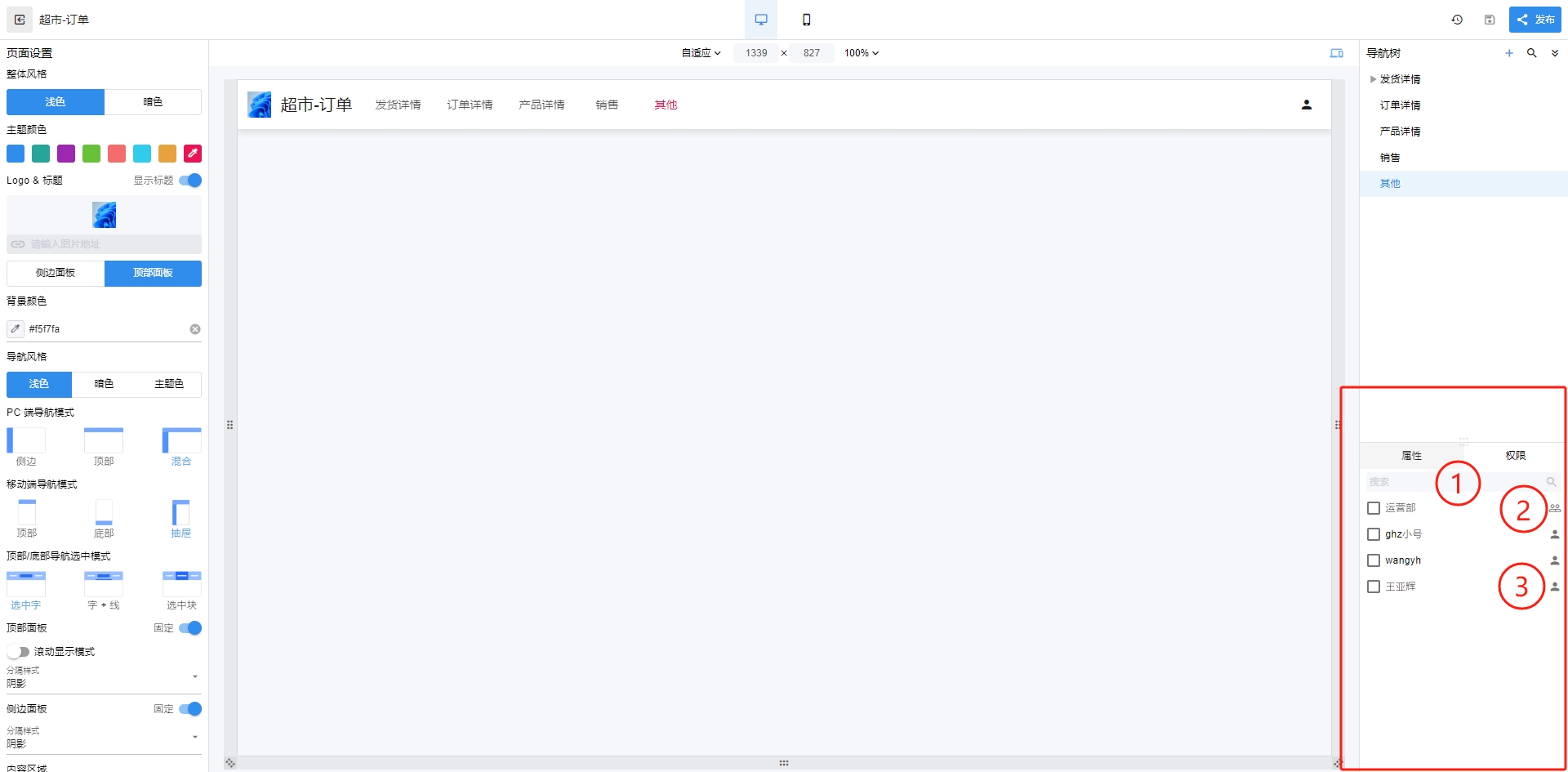Viewport: 1568px width, 772px height.
Task: Click the 发布 publish button
Action: coord(1535,20)
